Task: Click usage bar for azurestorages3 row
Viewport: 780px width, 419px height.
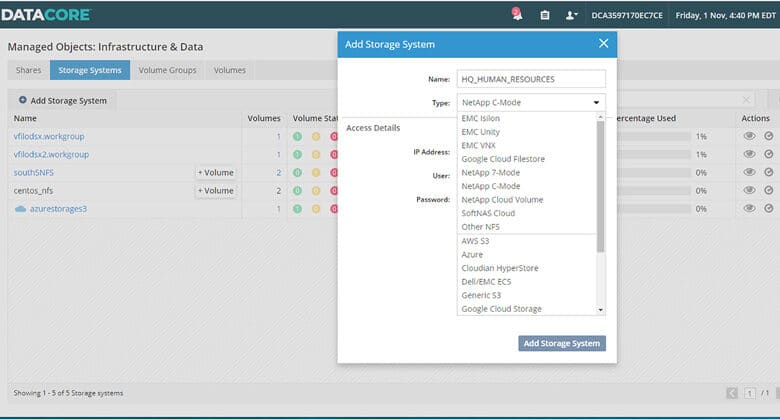Action: 654,209
